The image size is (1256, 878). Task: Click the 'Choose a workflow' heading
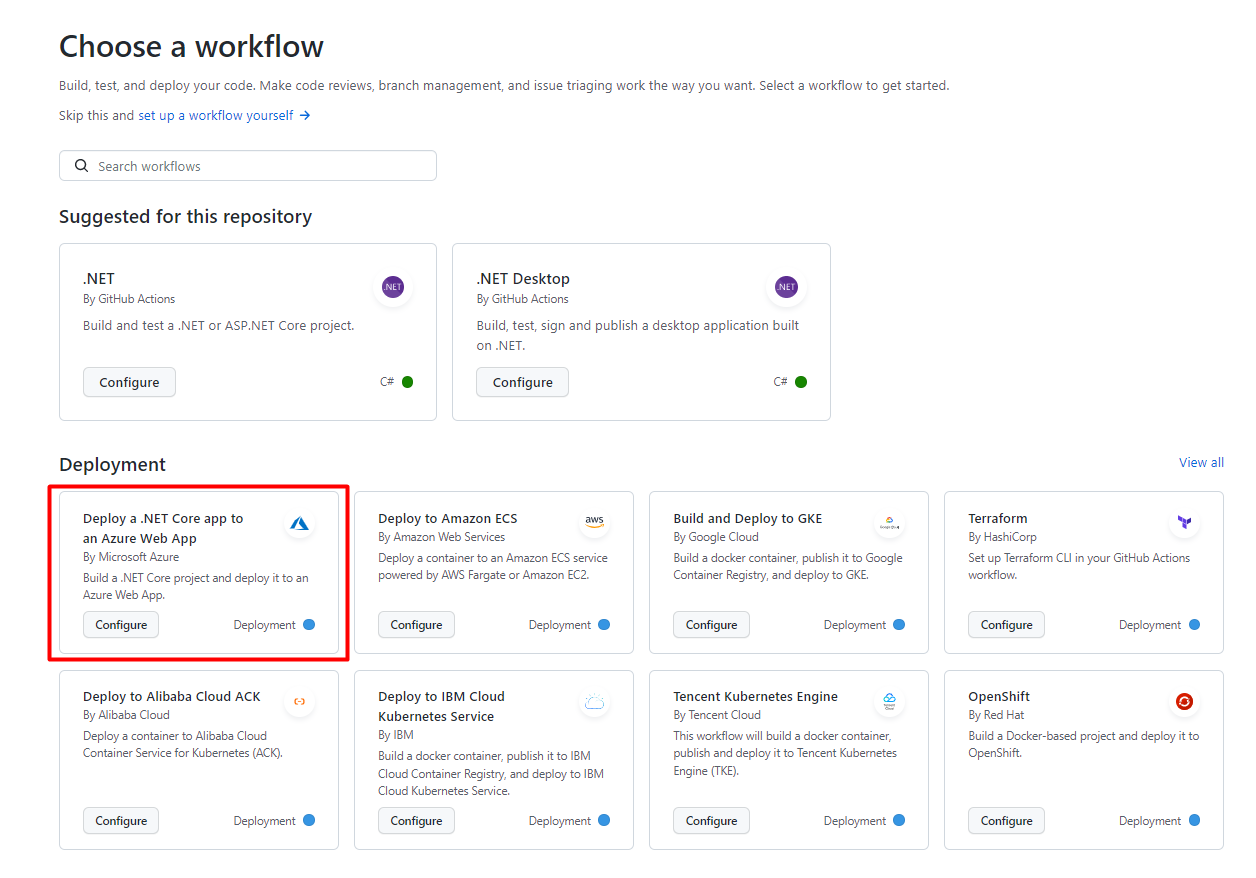pyautogui.click(x=191, y=46)
